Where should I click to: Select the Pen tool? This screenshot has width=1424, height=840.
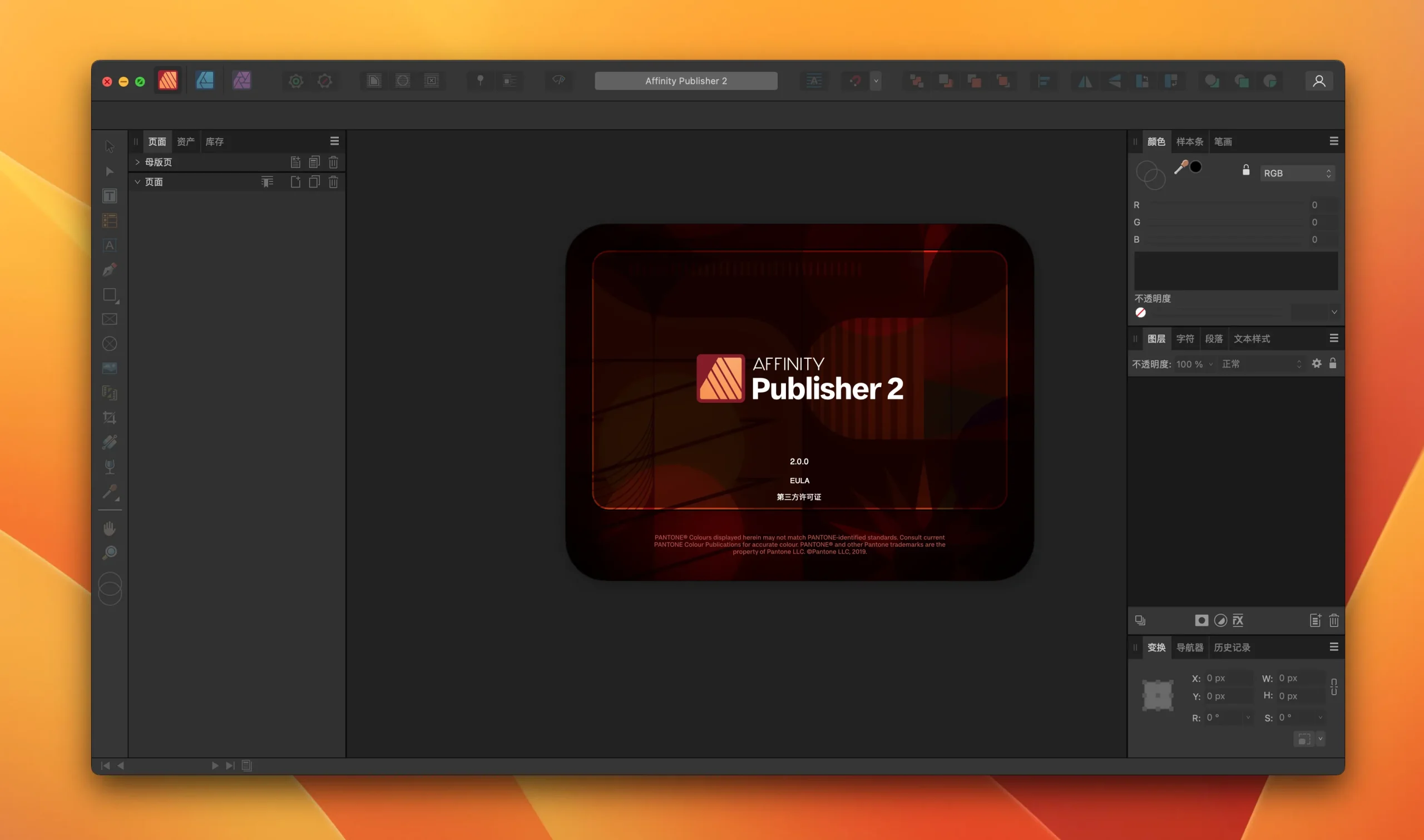[110, 270]
